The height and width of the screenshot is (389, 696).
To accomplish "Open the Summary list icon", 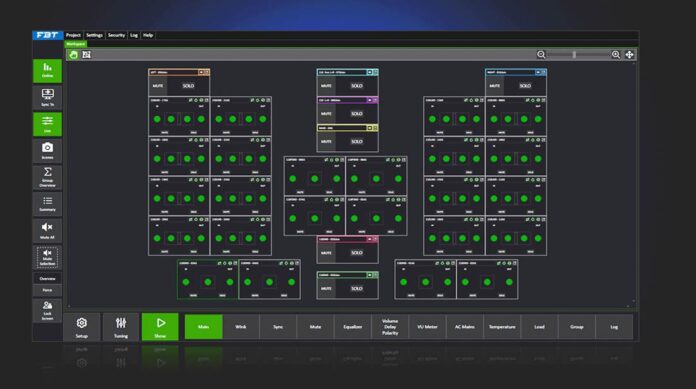I will (x=47, y=204).
